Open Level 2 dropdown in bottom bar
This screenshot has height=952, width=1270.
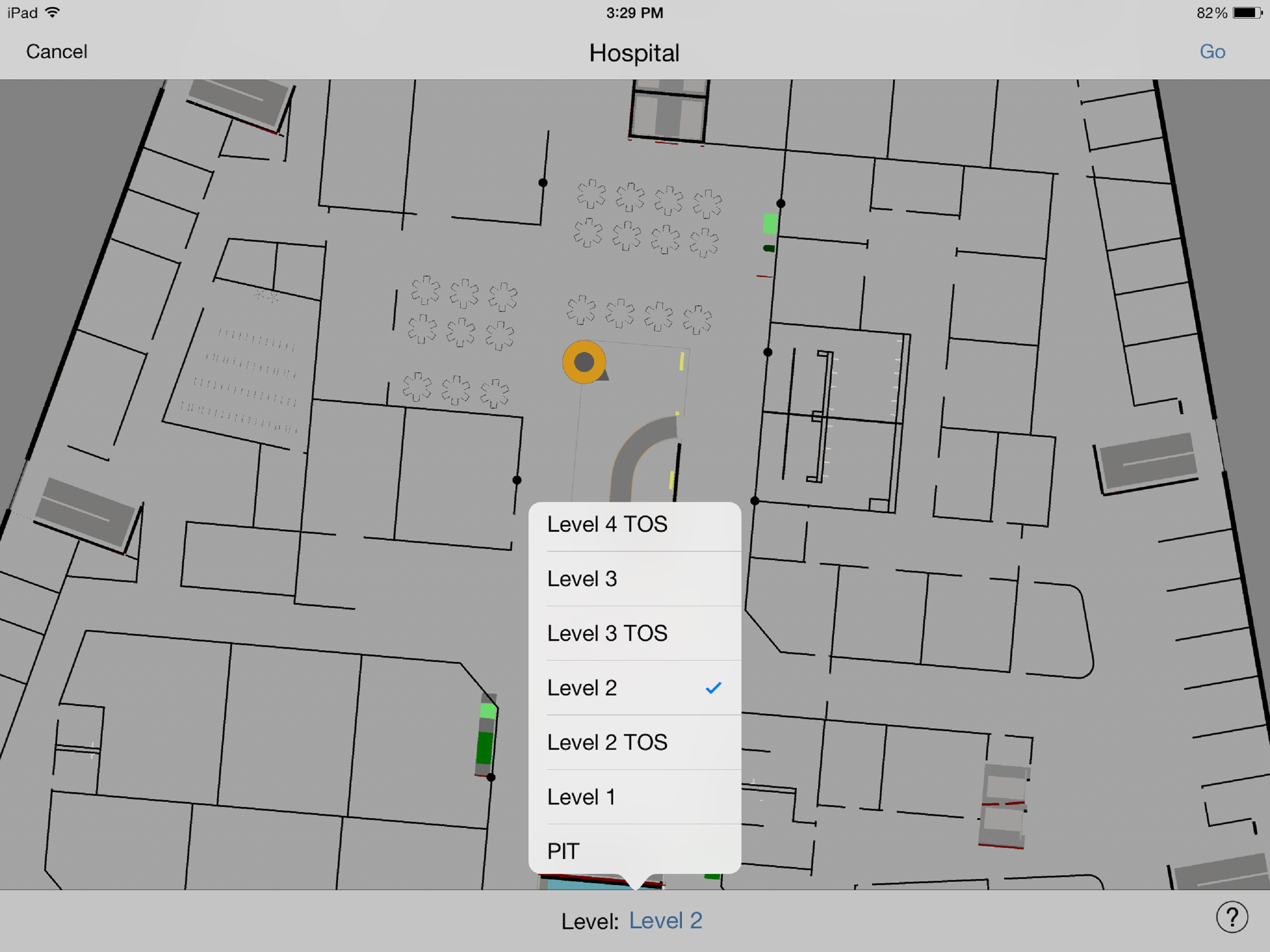pyautogui.click(x=665, y=920)
